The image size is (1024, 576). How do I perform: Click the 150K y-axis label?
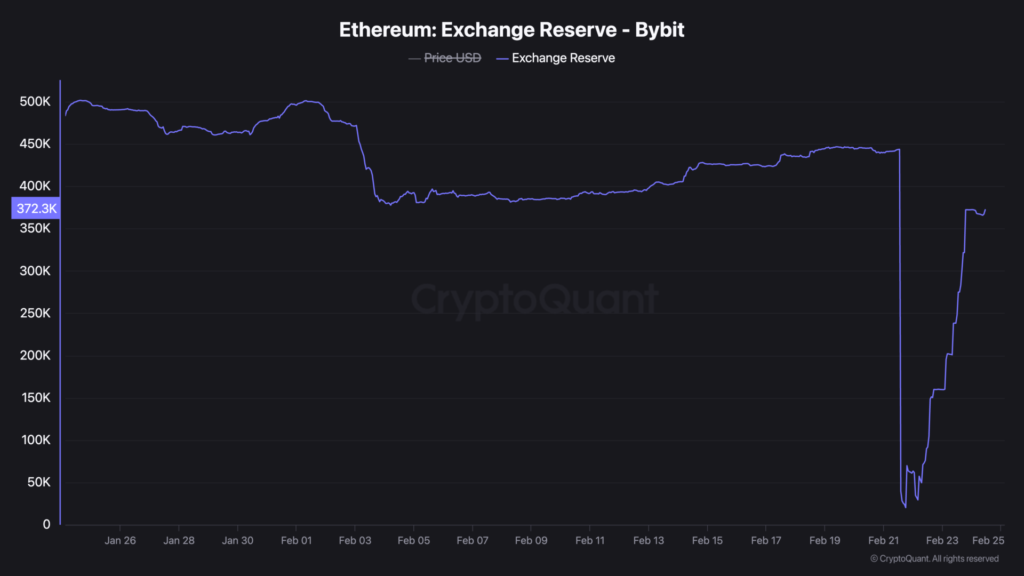coord(34,398)
